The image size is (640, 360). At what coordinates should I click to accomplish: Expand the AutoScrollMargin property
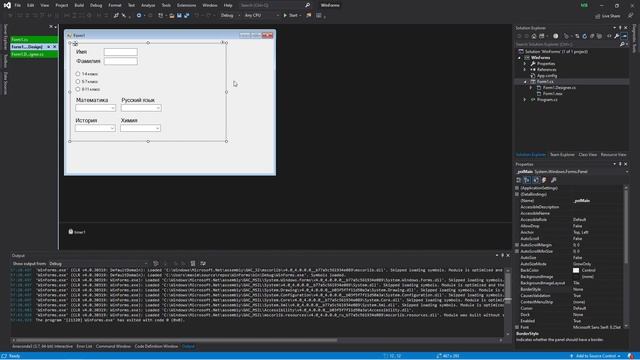click(517, 245)
